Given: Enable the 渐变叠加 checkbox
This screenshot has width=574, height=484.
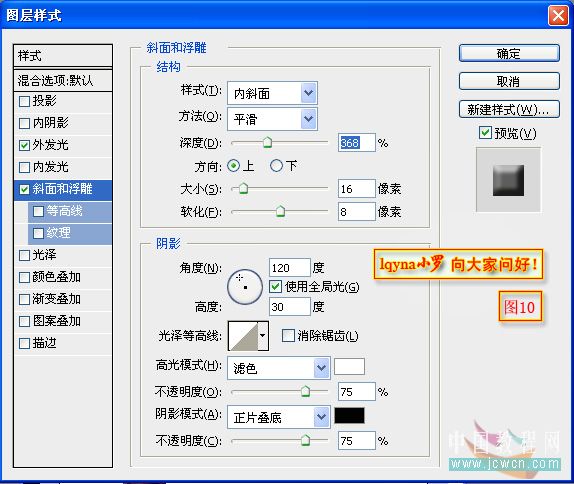Looking at the screenshot, I should pos(24,299).
